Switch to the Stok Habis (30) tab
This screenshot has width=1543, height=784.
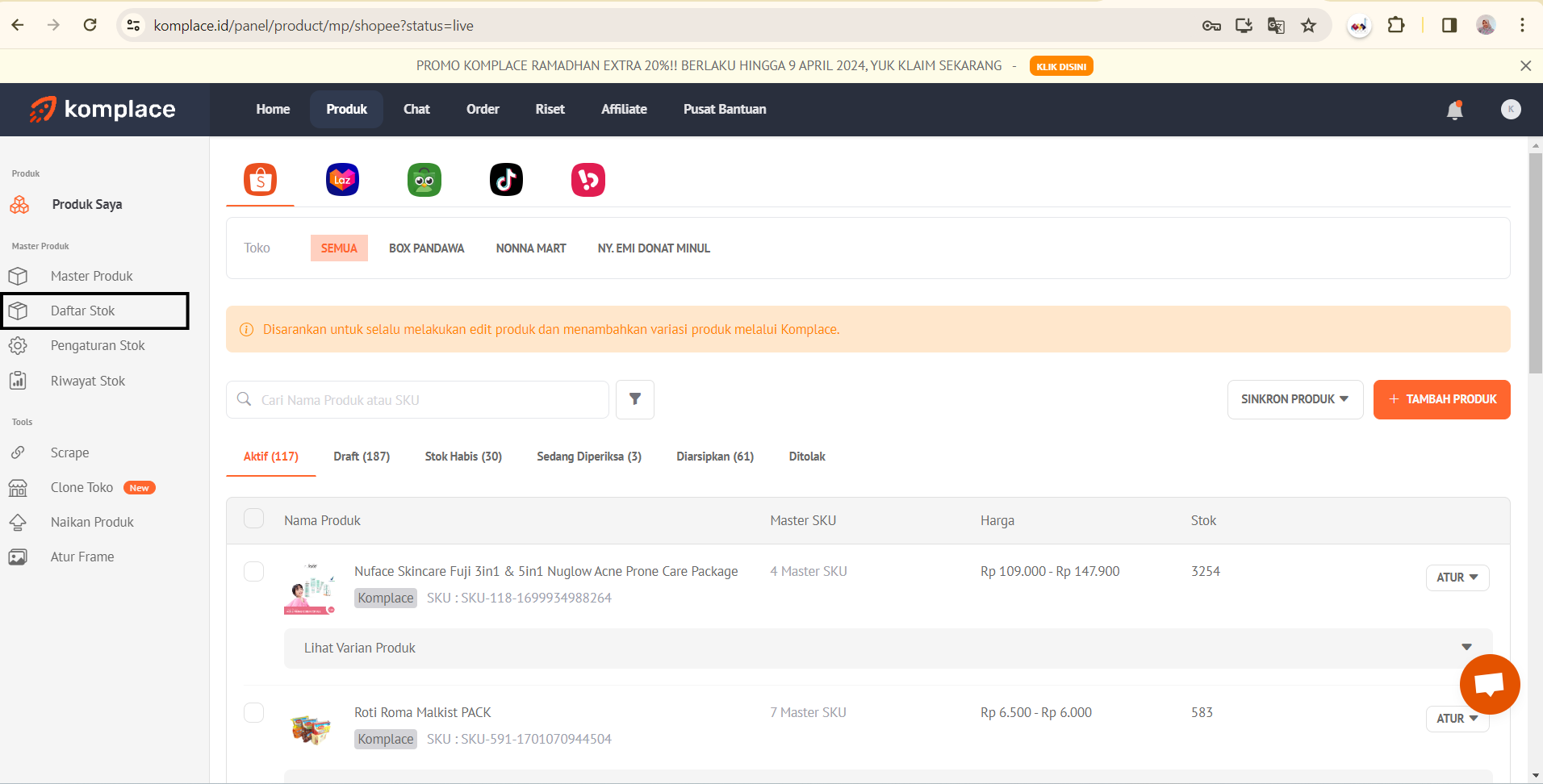463,457
